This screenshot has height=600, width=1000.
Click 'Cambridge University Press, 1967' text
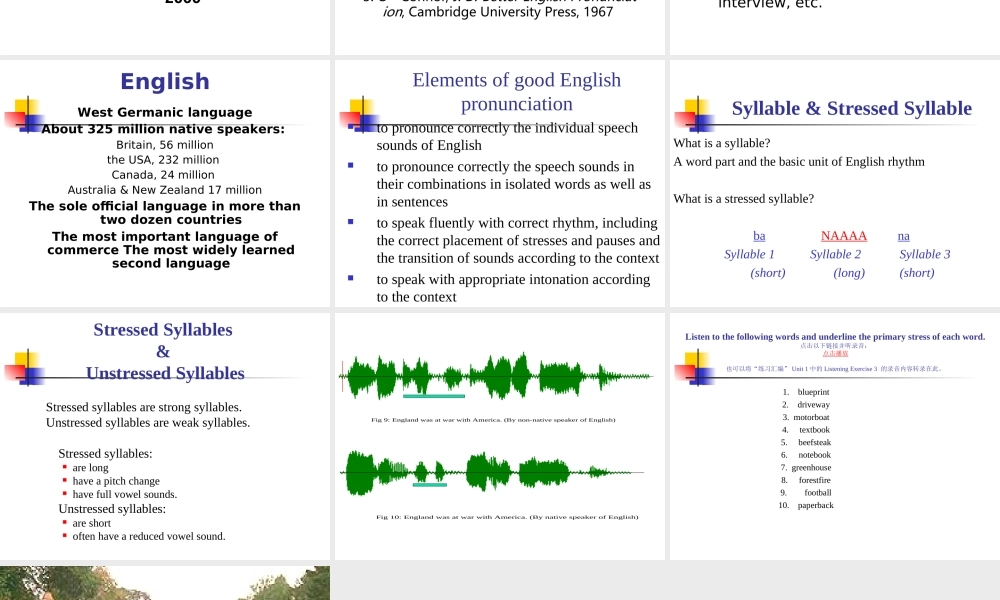511,11
